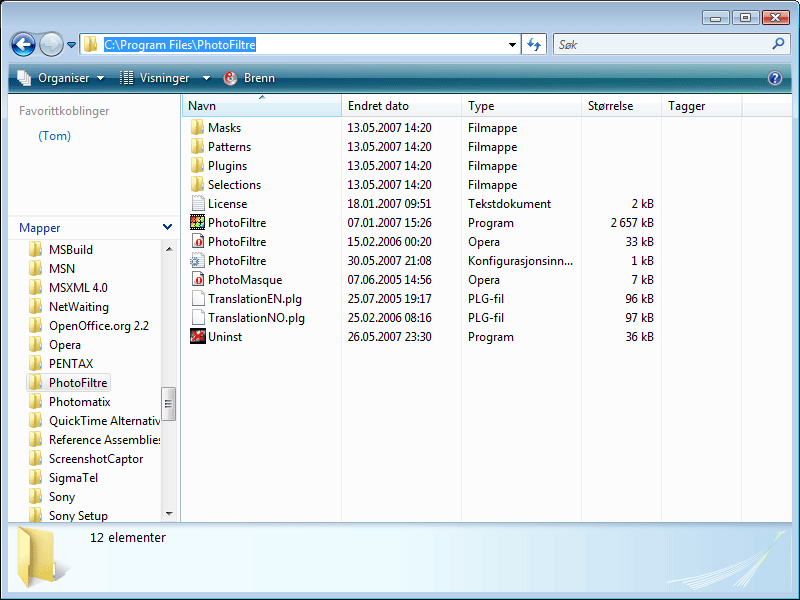Sort by the Type column header
The width and height of the screenshot is (800, 600).
click(x=521, y=106)
